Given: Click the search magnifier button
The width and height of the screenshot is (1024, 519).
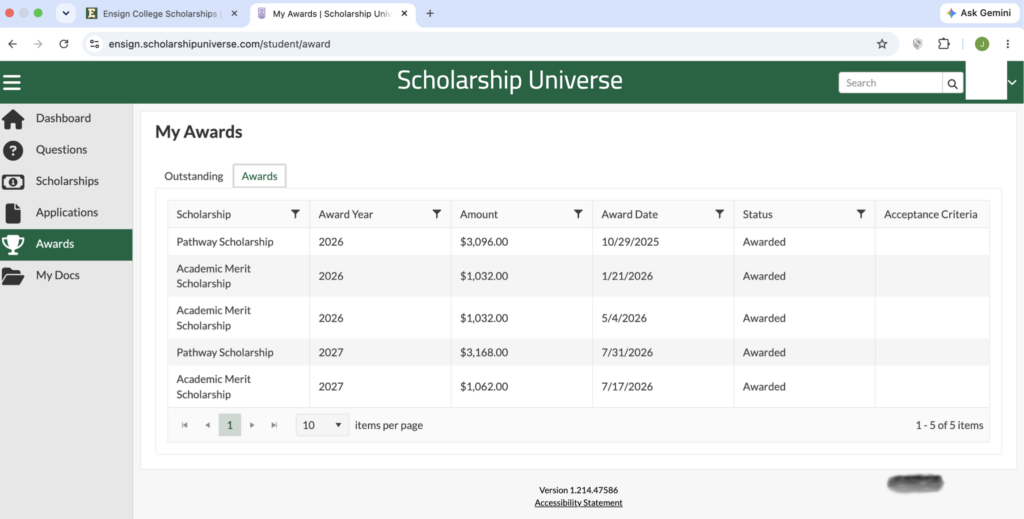Looking at the screenshot, I should coord(952,83).
